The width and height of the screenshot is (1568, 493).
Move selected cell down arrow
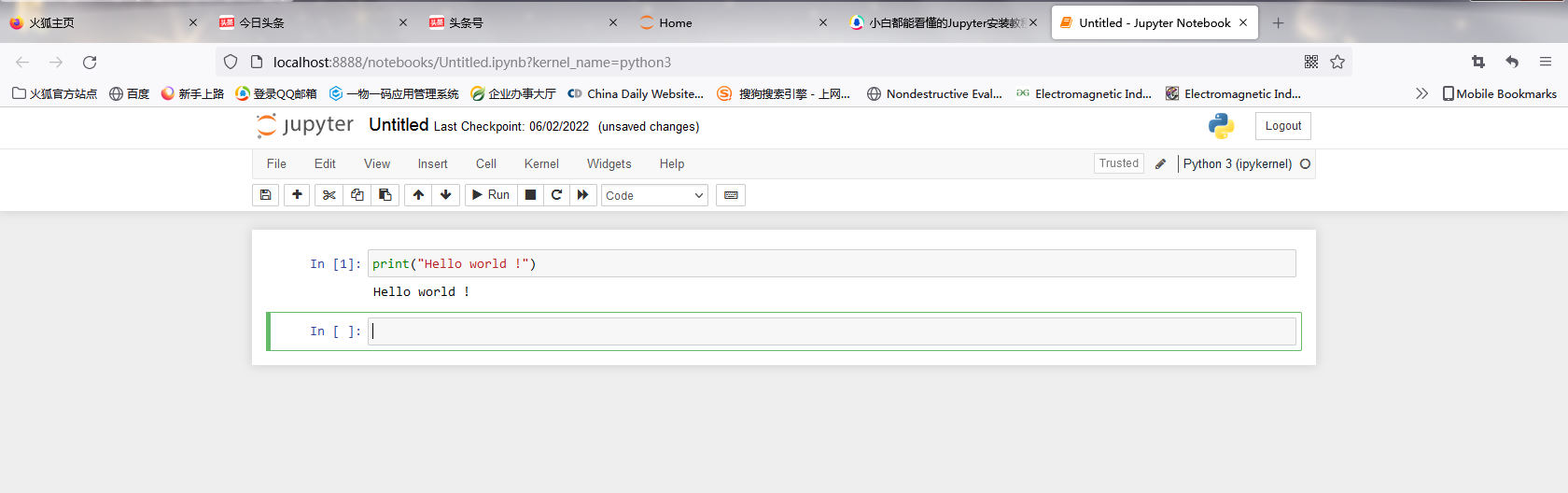(x=446, y=195)
